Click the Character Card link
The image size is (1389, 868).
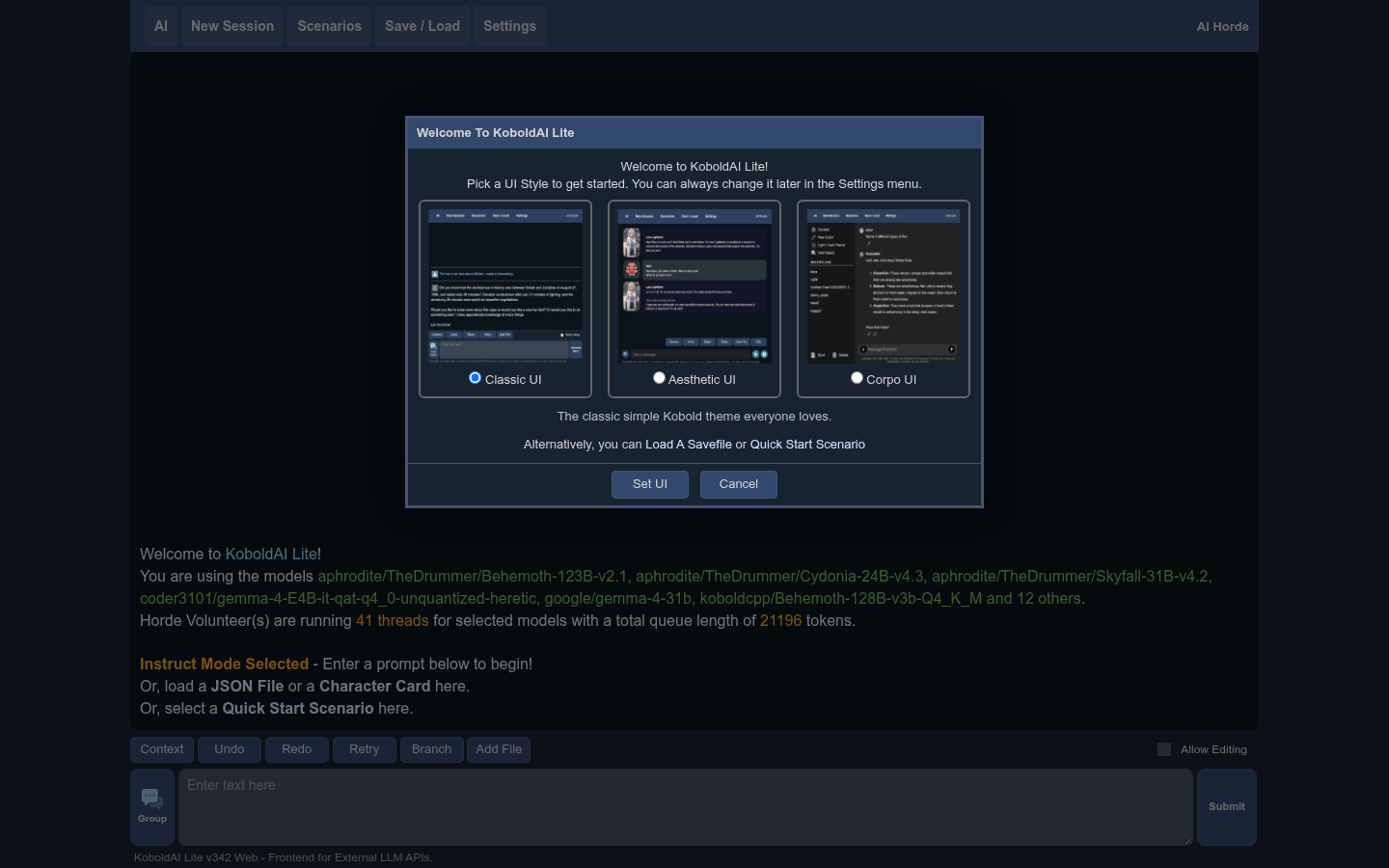(x=375, y=687)
